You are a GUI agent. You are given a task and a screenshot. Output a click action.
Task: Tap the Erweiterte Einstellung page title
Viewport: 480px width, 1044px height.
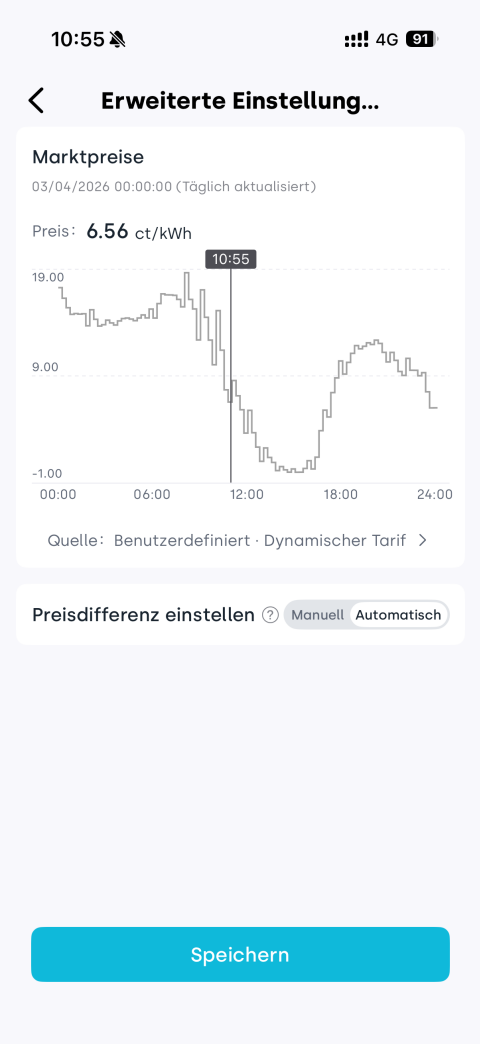240,101
